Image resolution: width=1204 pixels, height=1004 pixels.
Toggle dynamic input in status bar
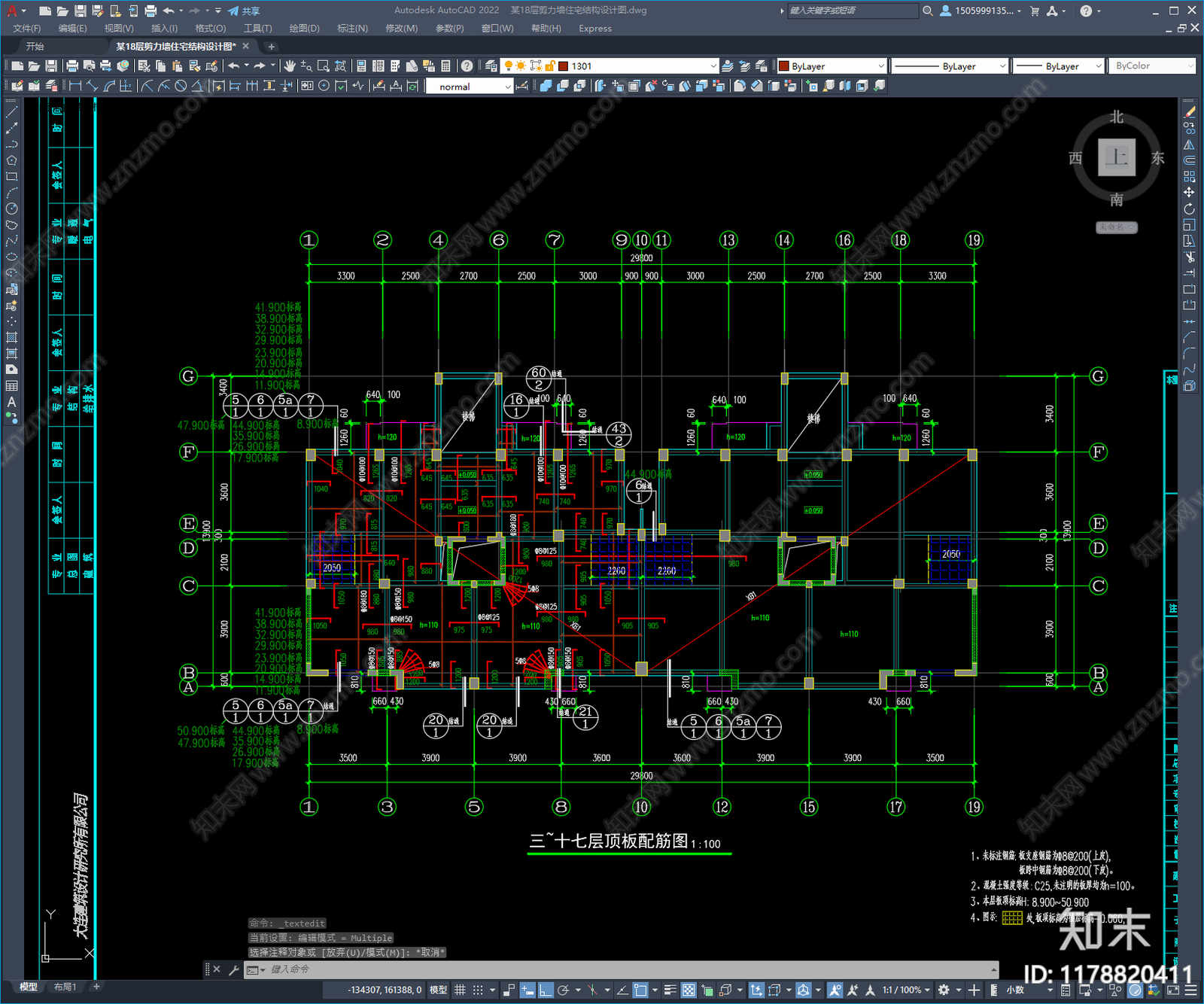click(528, 990)
